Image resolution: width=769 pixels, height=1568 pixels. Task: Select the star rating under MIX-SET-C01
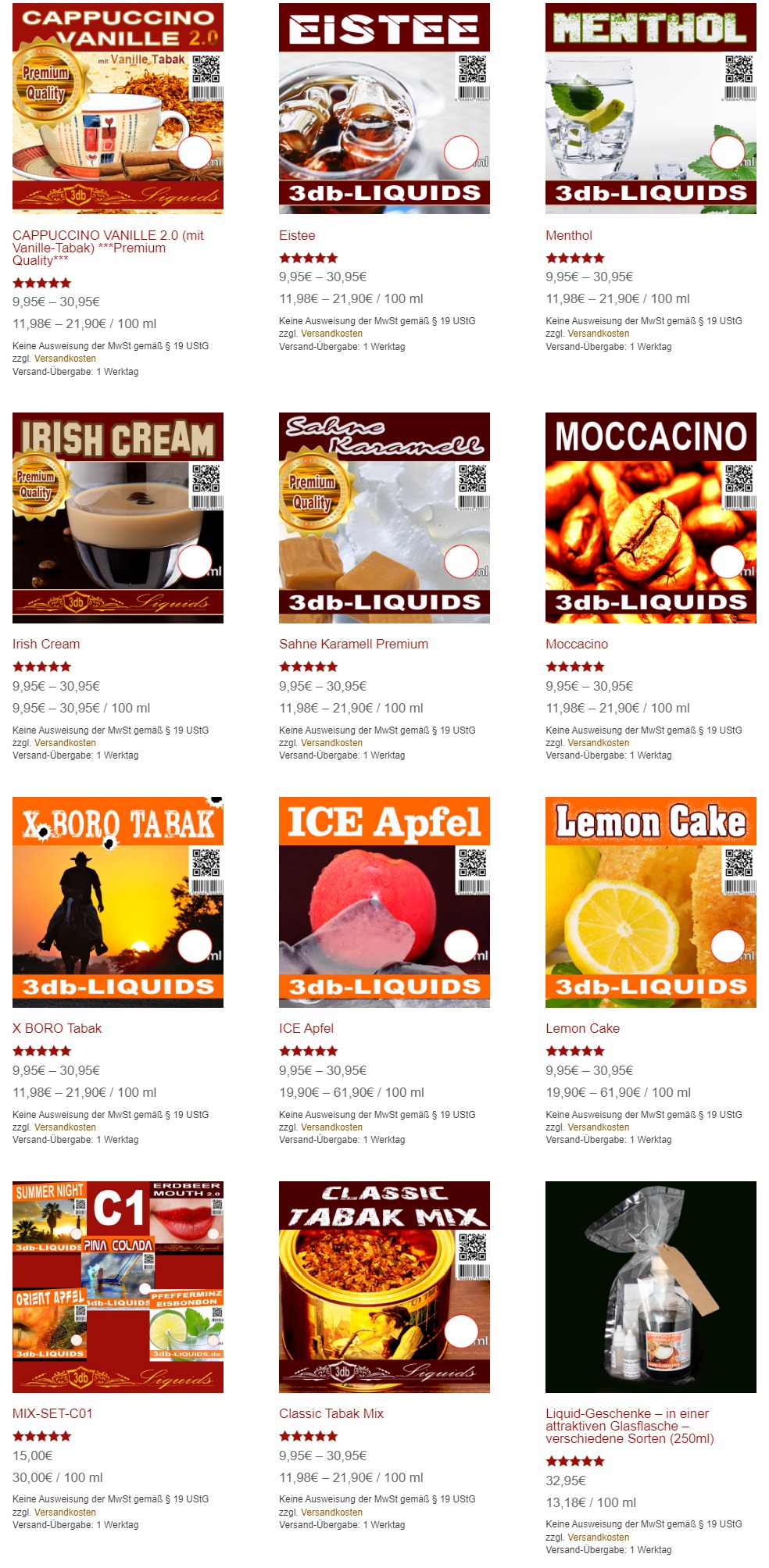42,1436
